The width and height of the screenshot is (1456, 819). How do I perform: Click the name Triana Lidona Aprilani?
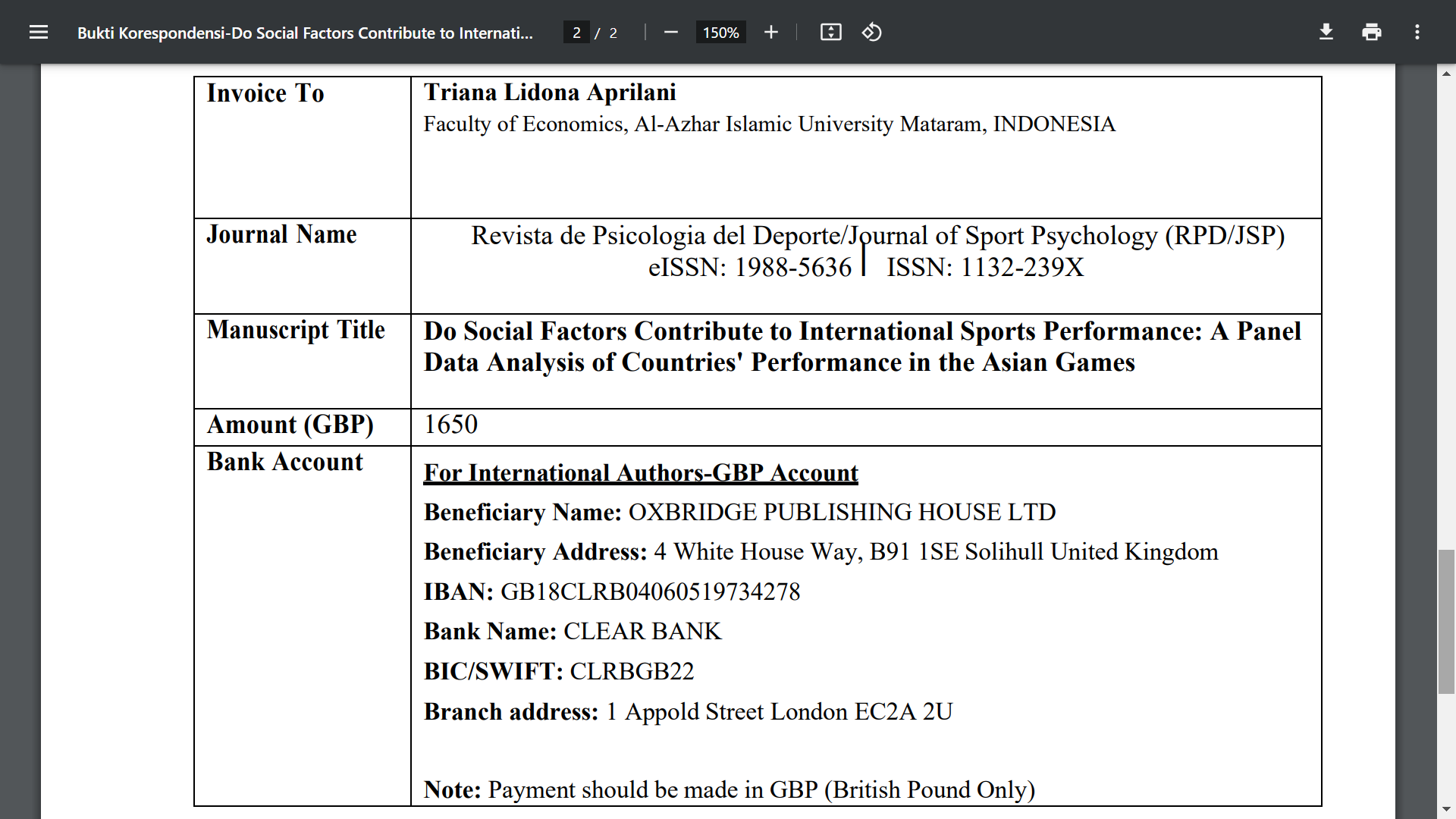pos(550,93)
